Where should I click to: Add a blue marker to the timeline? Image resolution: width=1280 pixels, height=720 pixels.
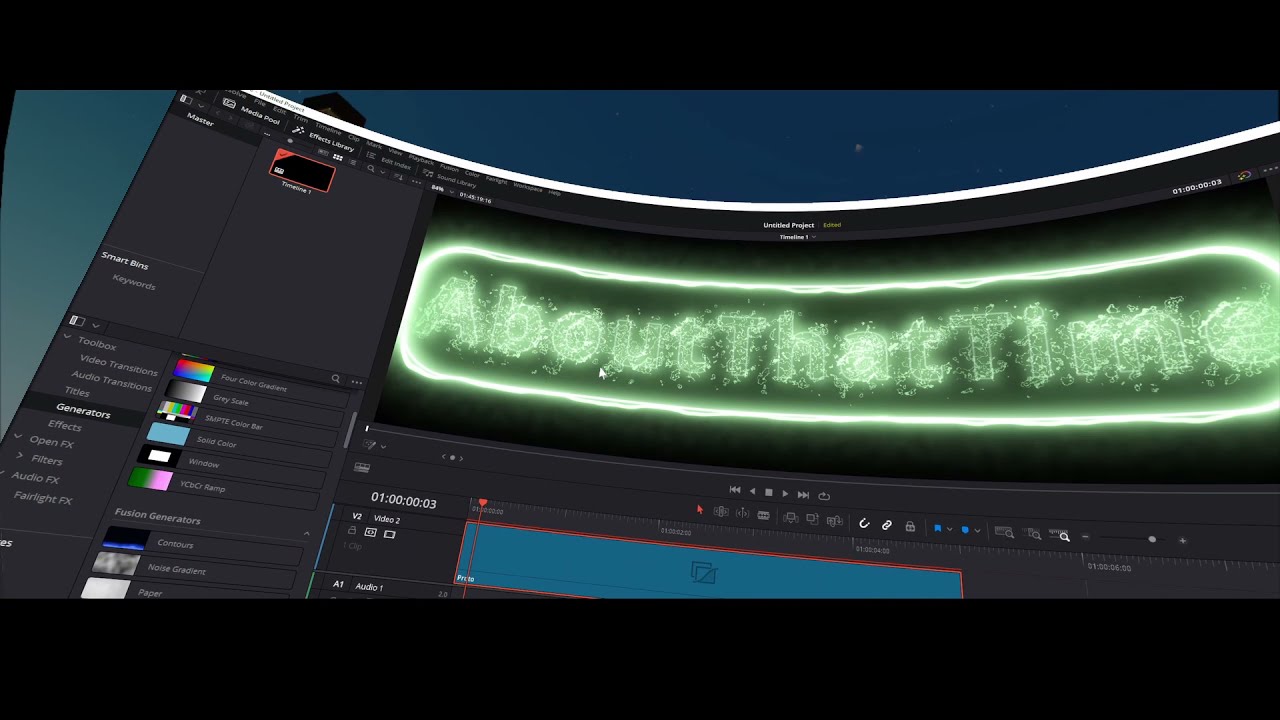[965, 530]
